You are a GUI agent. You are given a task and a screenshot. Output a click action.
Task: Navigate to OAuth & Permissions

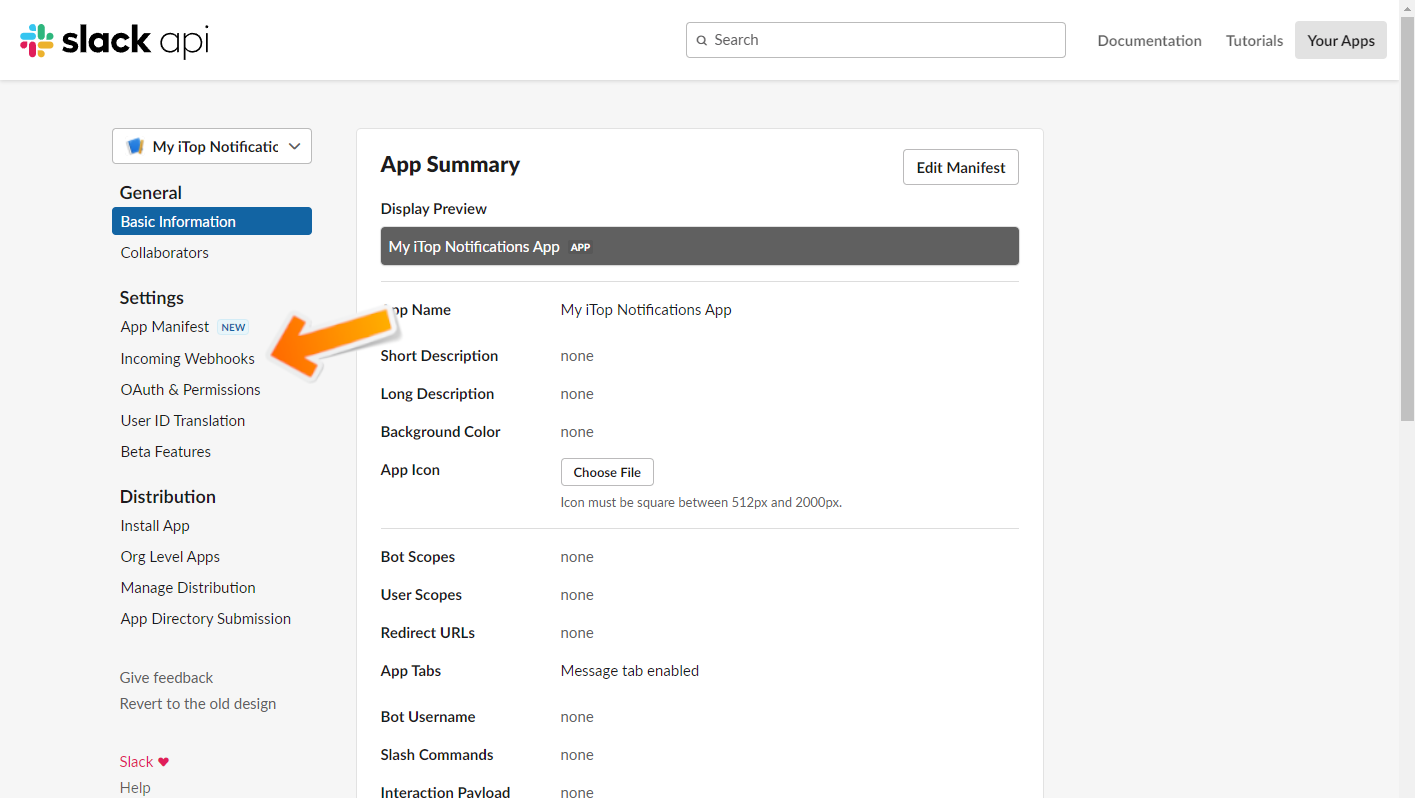tap(190, 389)
